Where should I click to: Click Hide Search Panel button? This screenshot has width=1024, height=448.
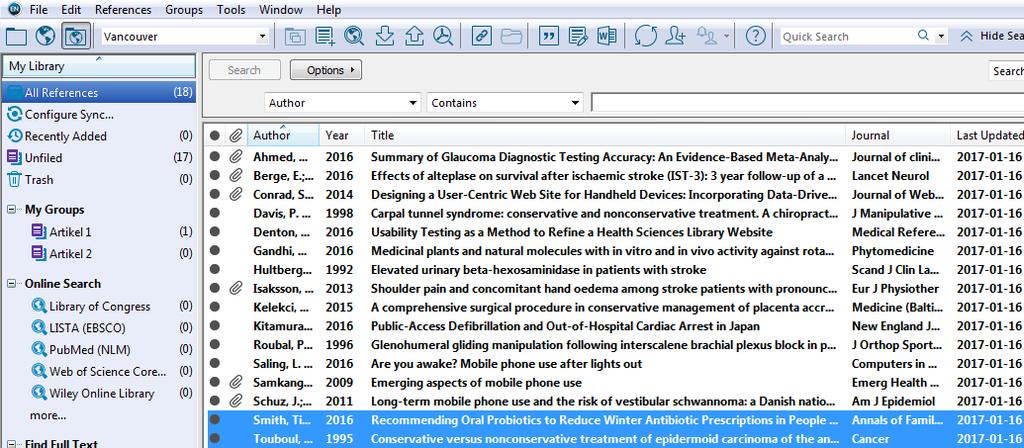pos(991,37)
